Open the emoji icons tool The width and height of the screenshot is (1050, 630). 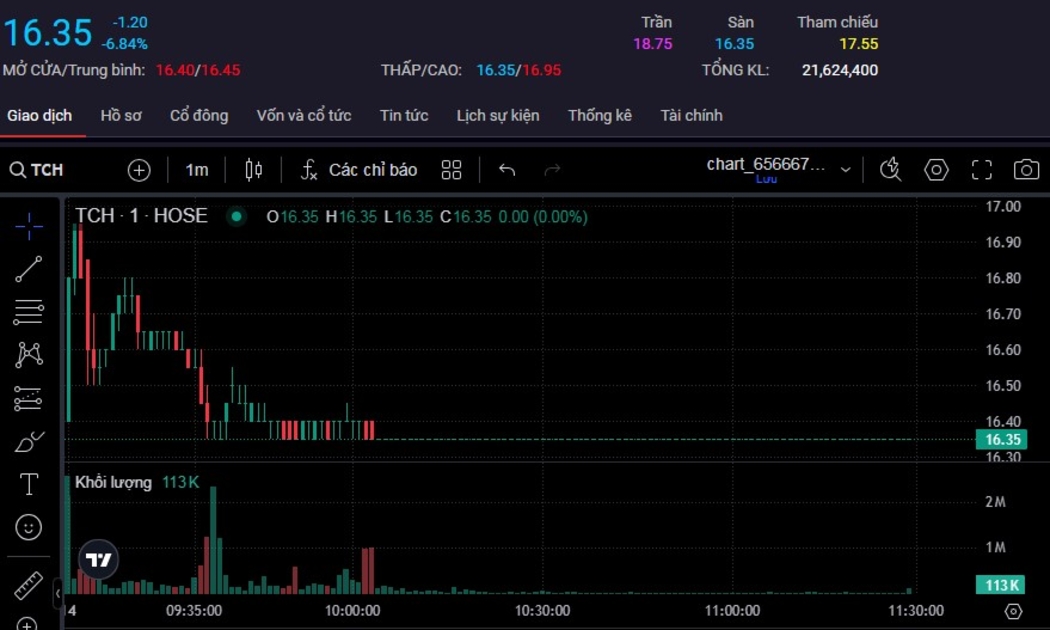click(28, 527)
